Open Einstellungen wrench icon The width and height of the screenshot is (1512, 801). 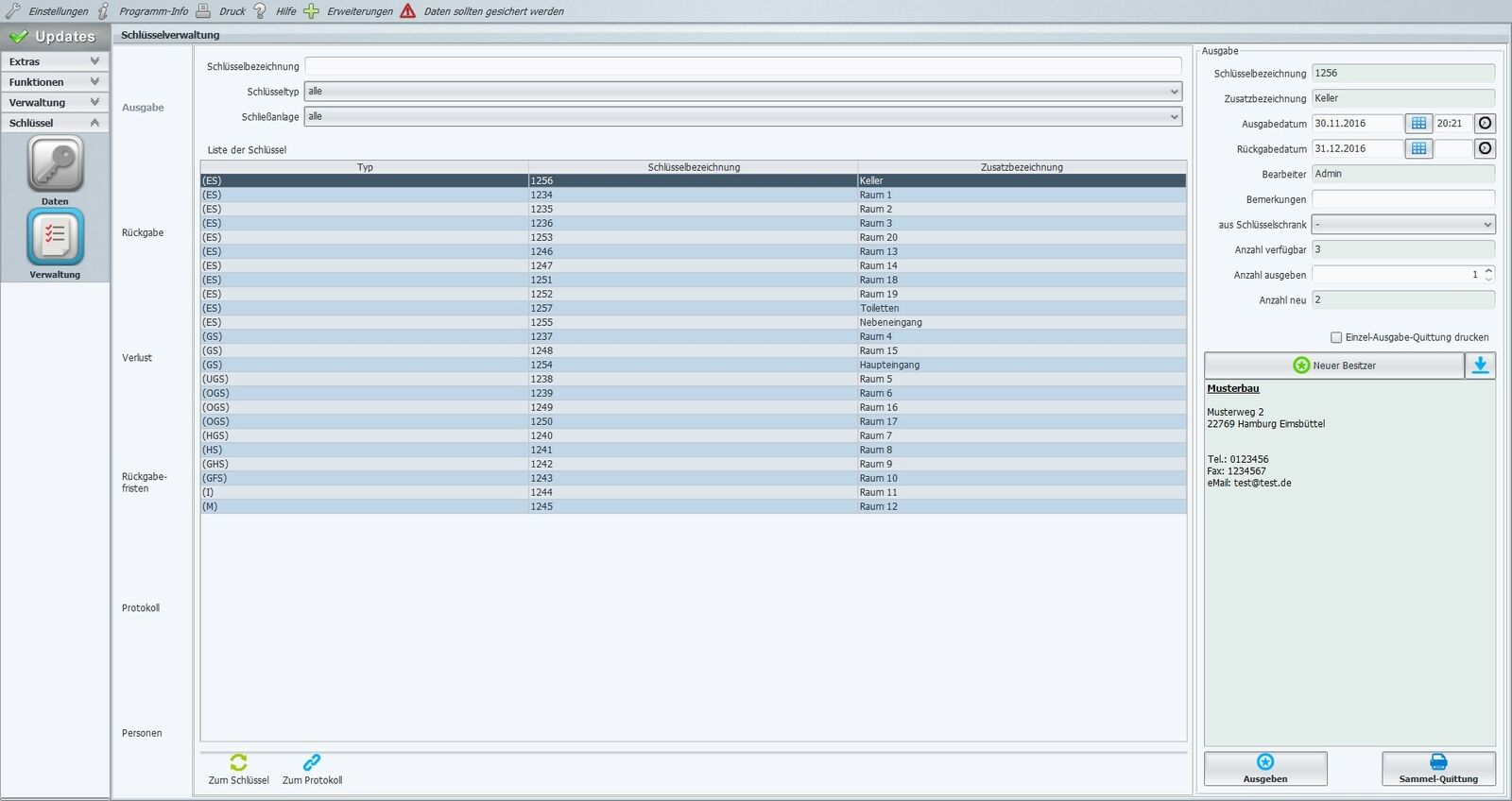click(x=13, y=11)
